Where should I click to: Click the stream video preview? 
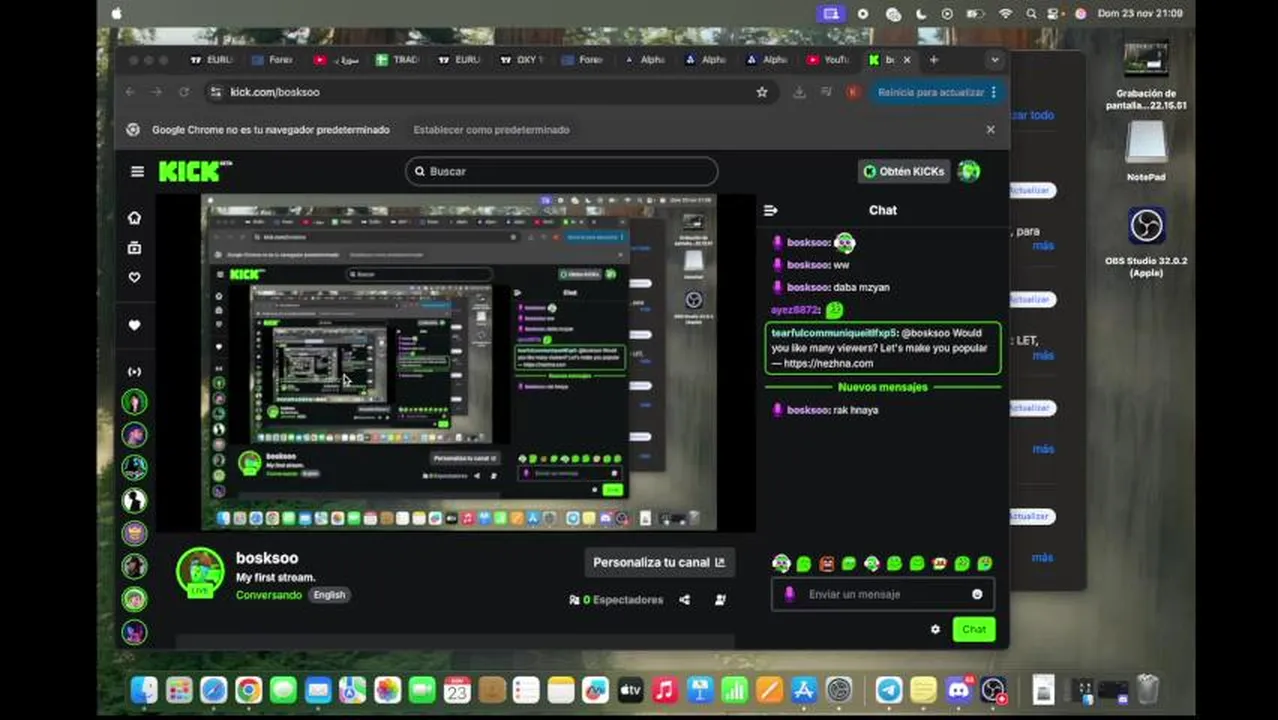[458, 362]
